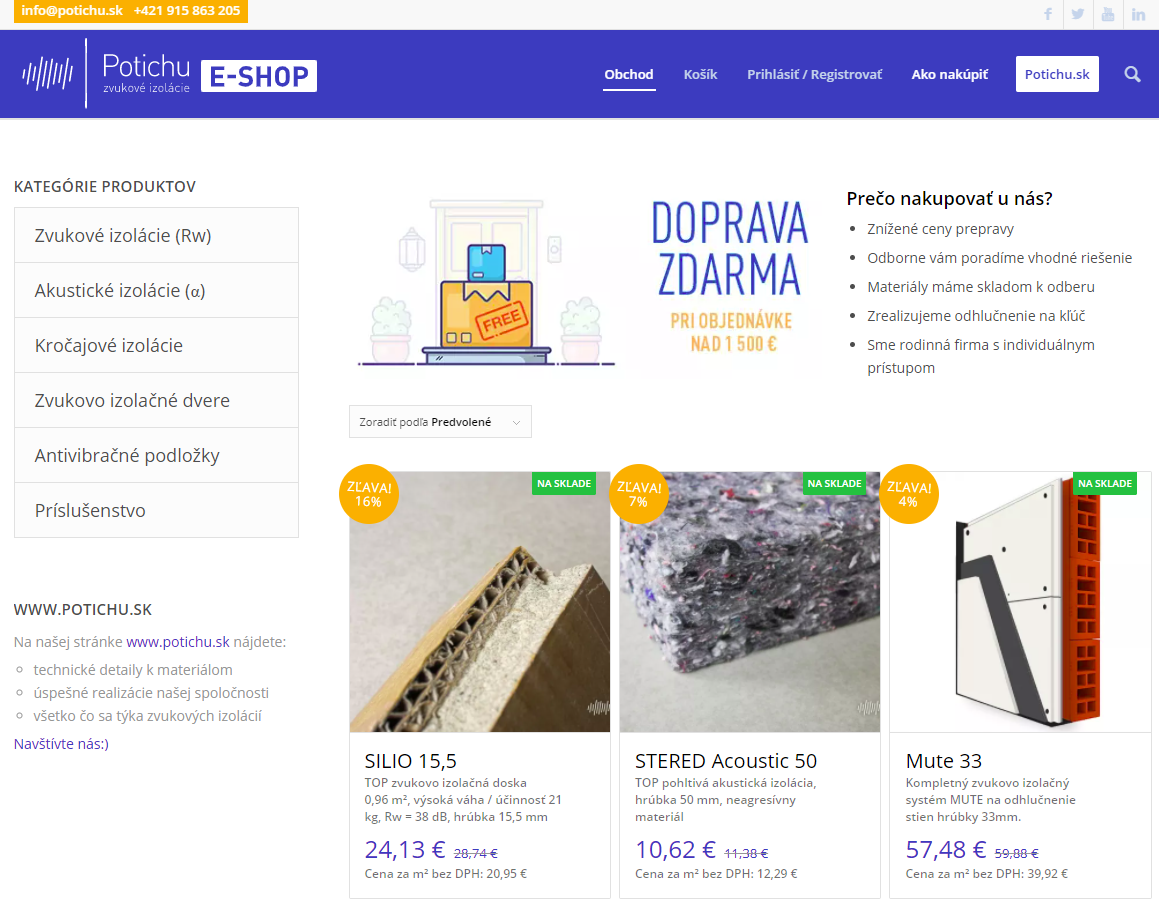Image resolution: width=1159 pixels, height=900 pixels.
Task: Select Zvukové izolácie (Rw) category
Action: tap(156, 235)
